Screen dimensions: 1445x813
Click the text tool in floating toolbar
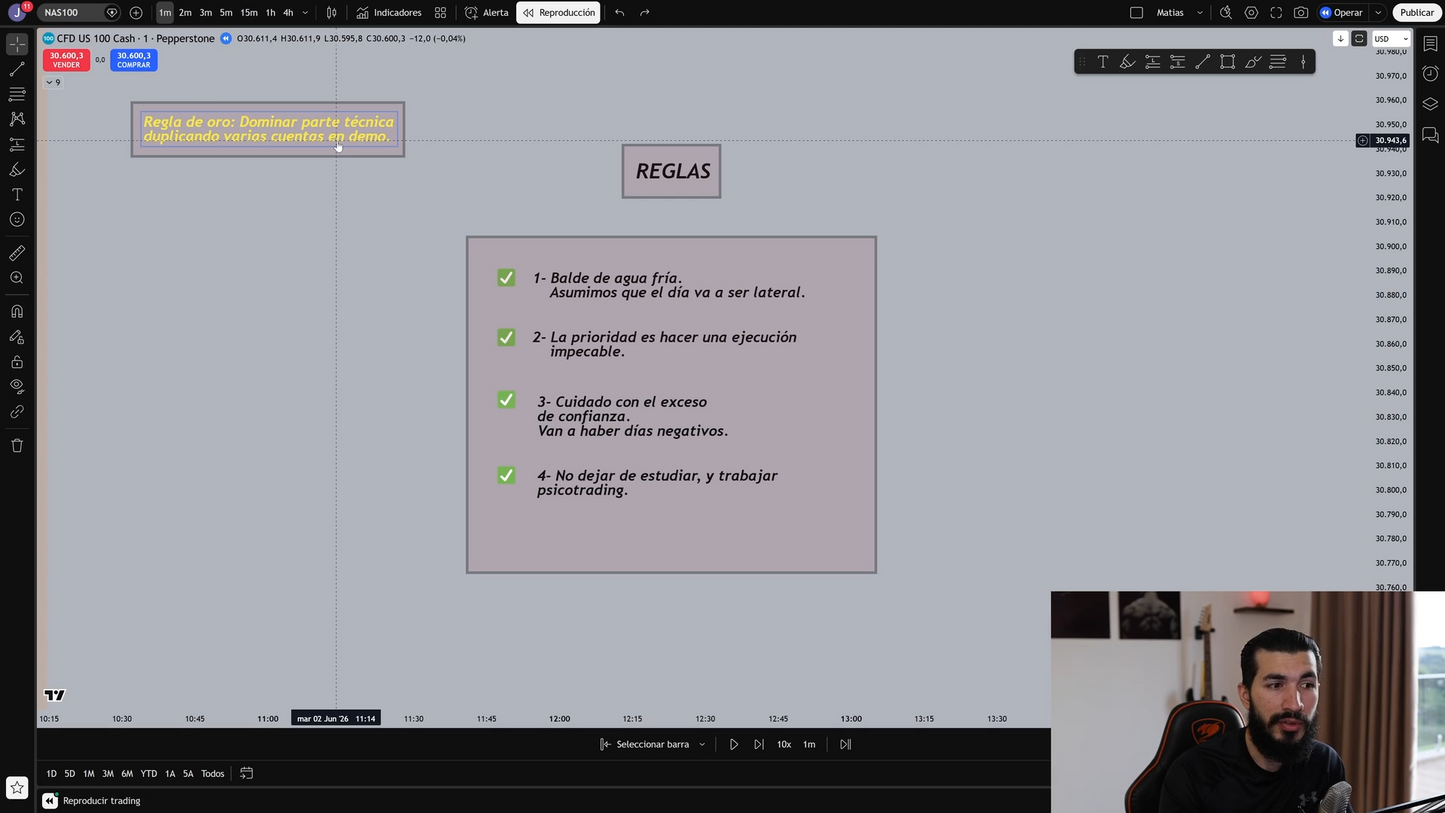1103,62
